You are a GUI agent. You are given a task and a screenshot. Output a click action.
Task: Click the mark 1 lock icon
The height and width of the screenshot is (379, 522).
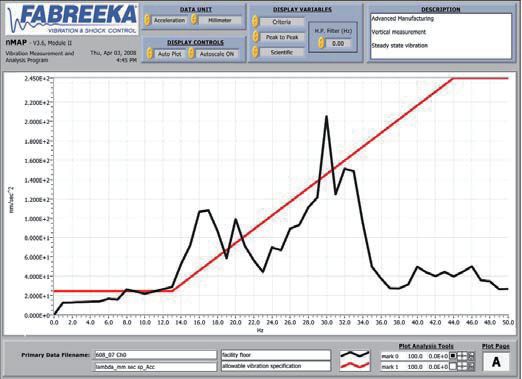click(x=471, y=367)
